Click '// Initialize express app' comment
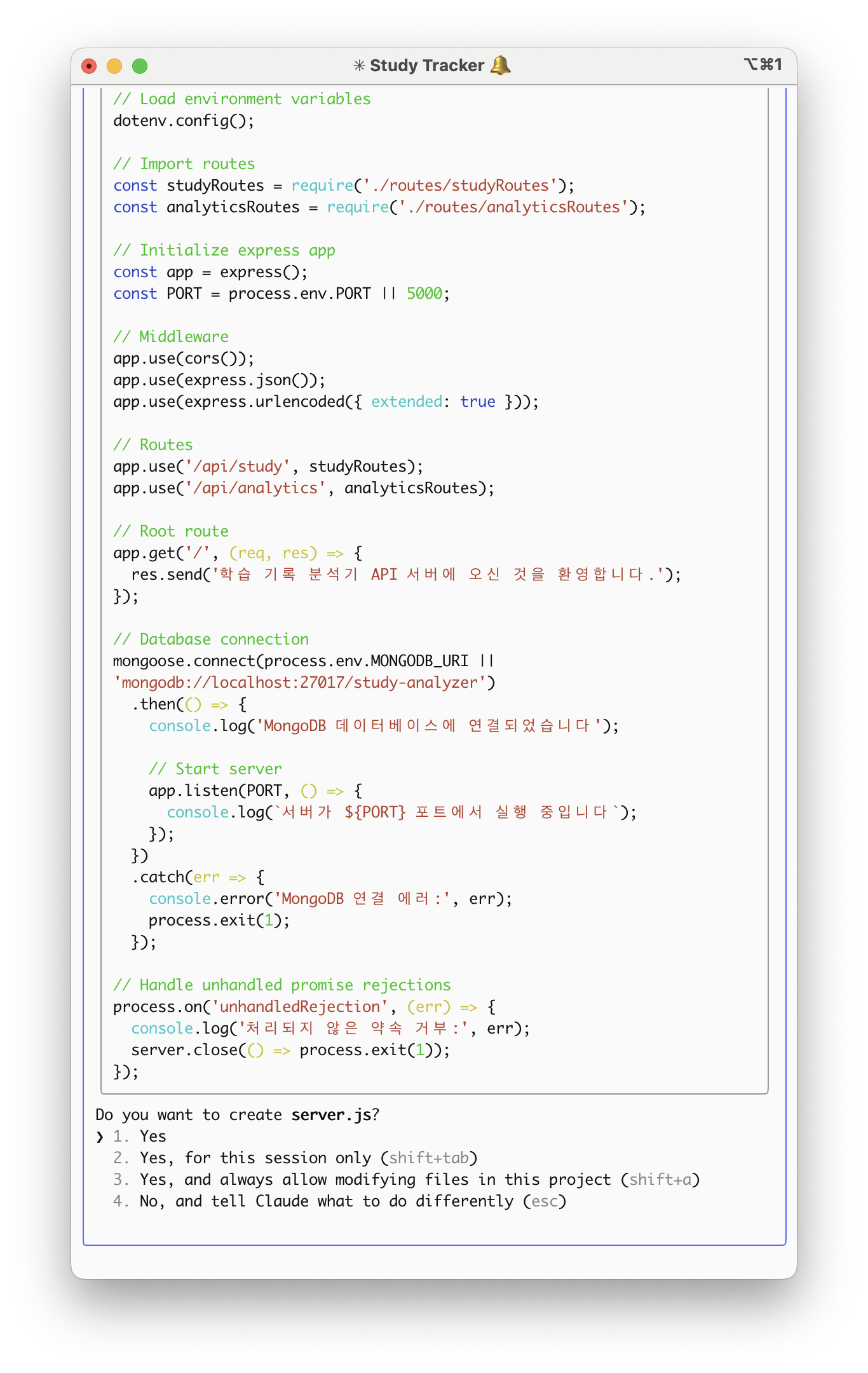This screenshot has height=1373, width=868. [224, 250]
